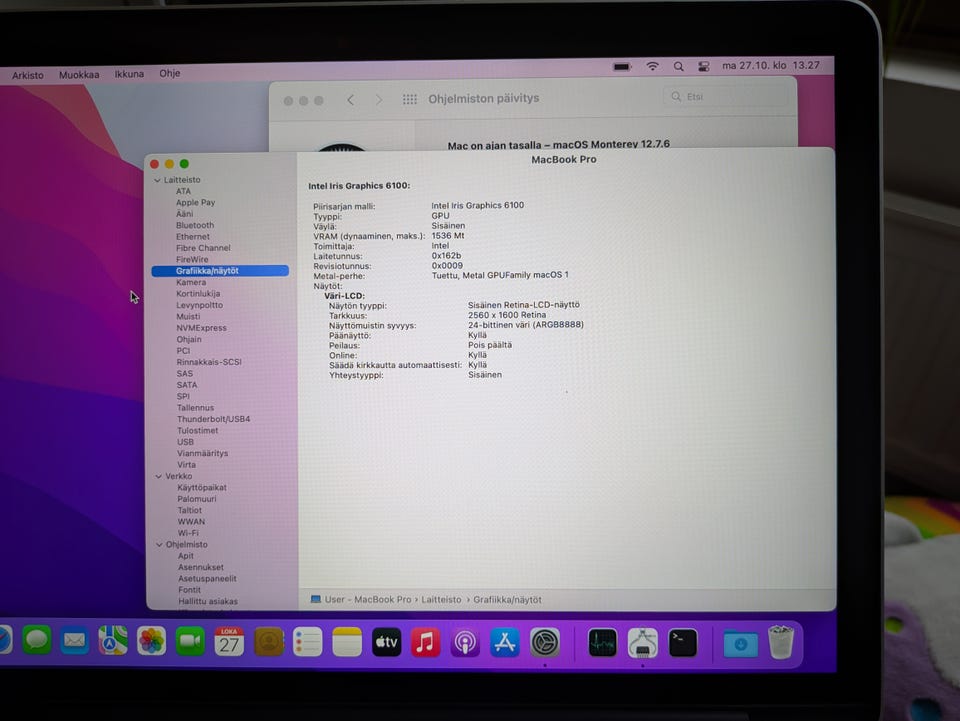The width and height of the screenshot is (960, 721).
Task: Select Fibre Channel in the sidebar
Action: [203, 248]
